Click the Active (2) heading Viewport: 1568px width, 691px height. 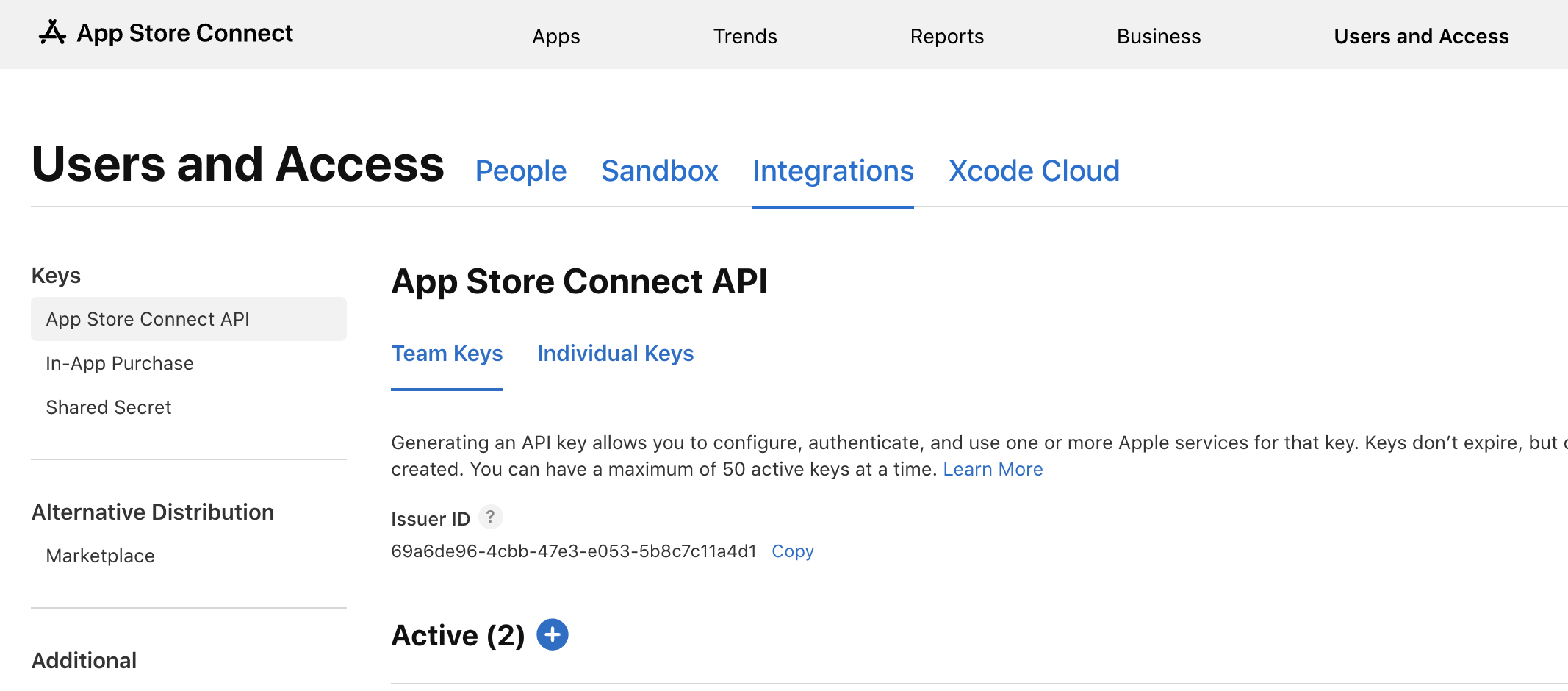tap(458, 635)
